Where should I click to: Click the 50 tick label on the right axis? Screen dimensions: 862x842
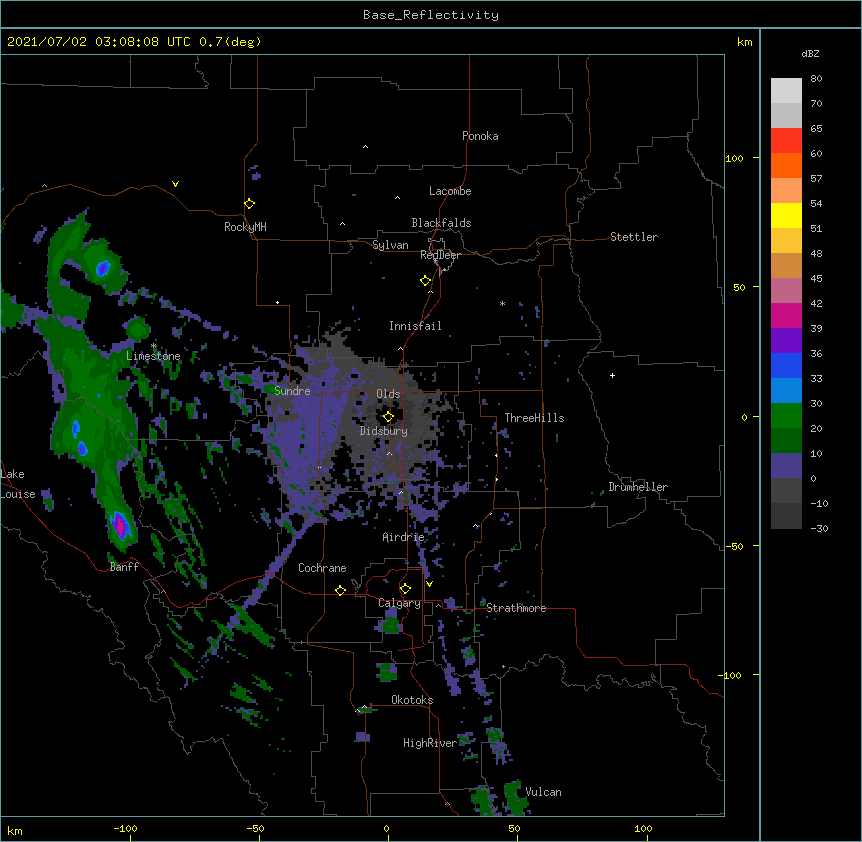(x=739, y=287)
